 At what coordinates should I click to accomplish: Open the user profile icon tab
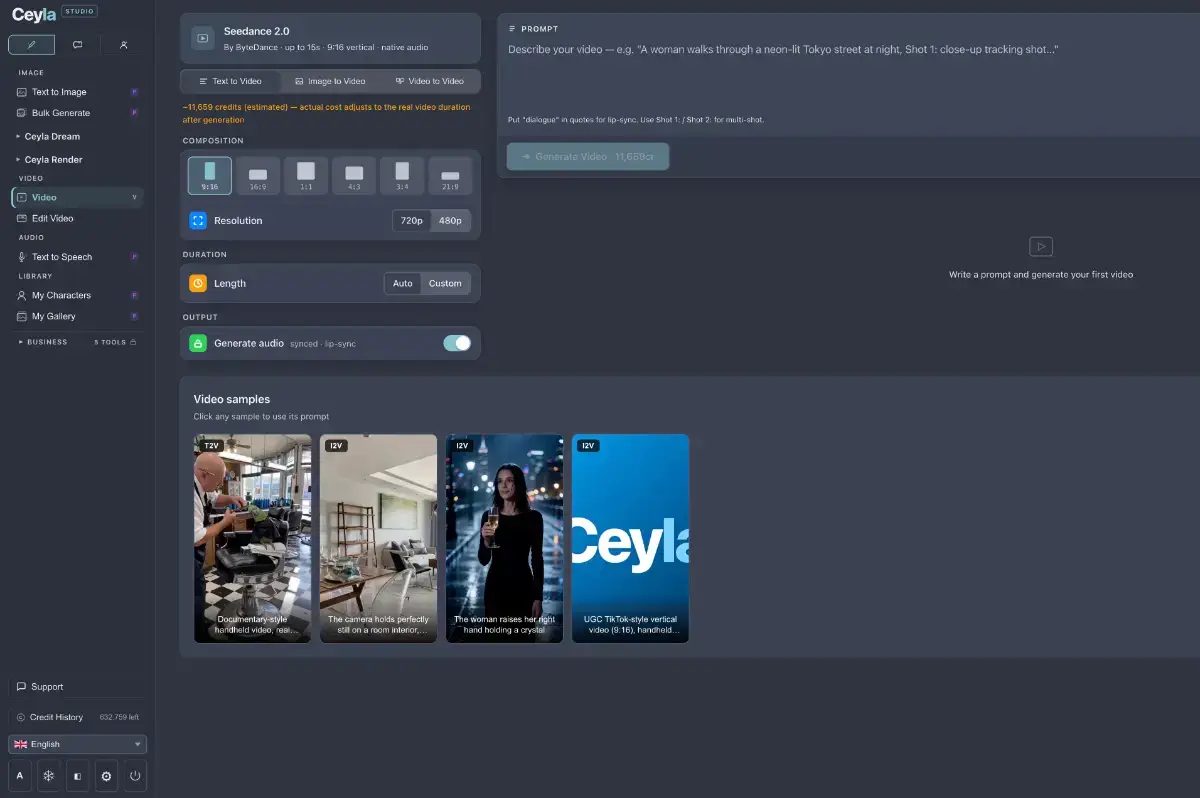tap(123, 45)
